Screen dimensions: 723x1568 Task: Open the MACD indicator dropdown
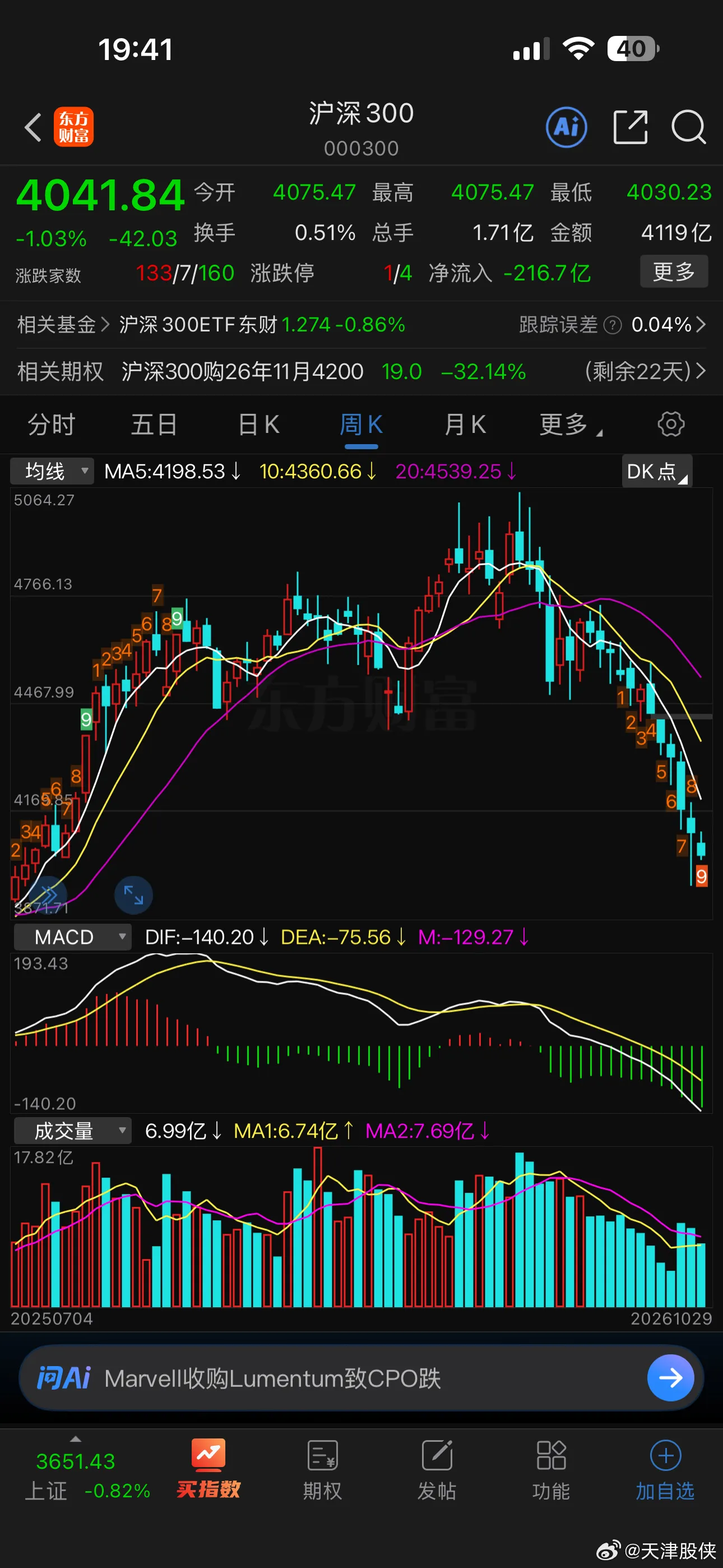73,937
